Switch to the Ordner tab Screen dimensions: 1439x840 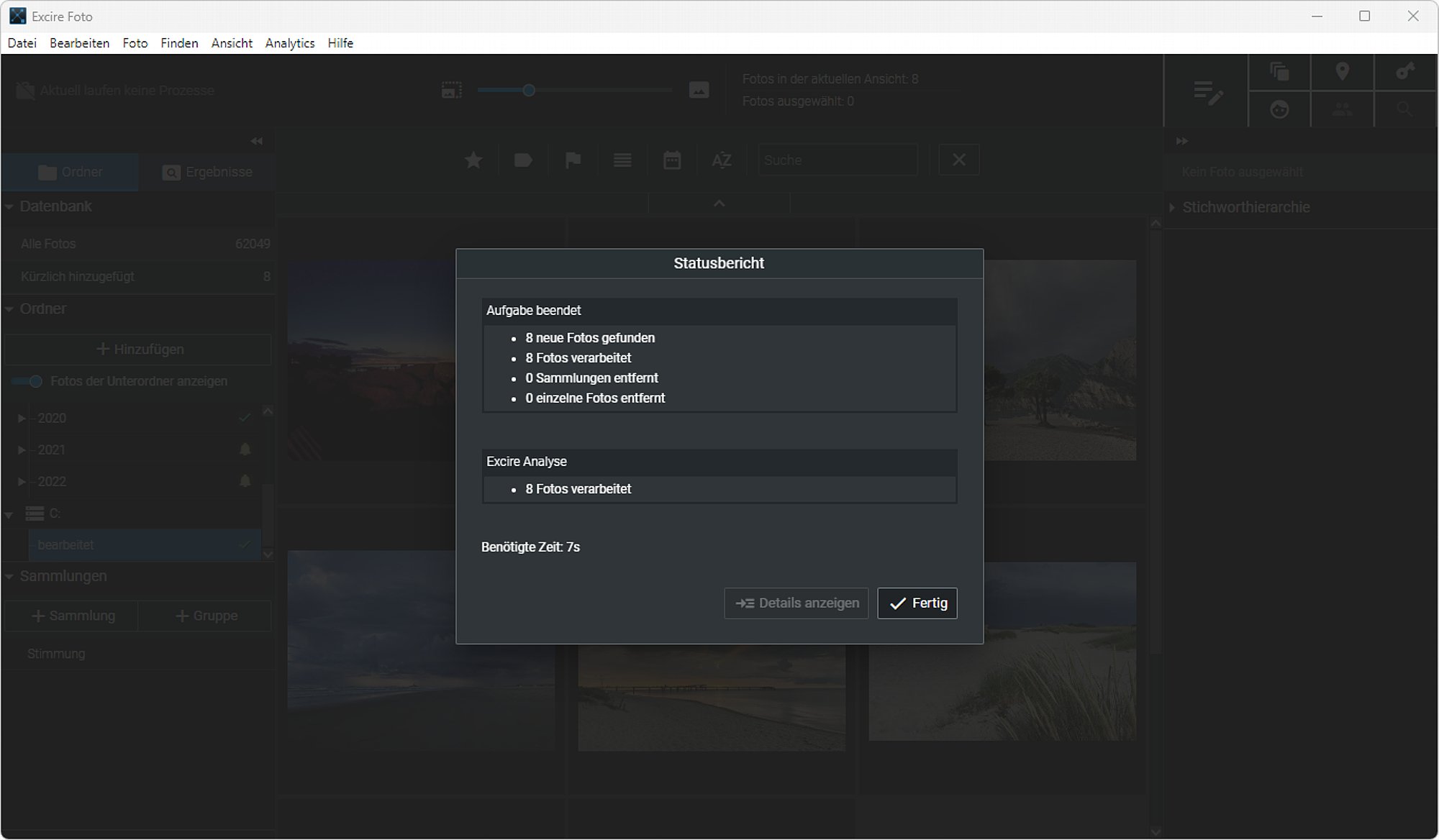click(70, 172)
